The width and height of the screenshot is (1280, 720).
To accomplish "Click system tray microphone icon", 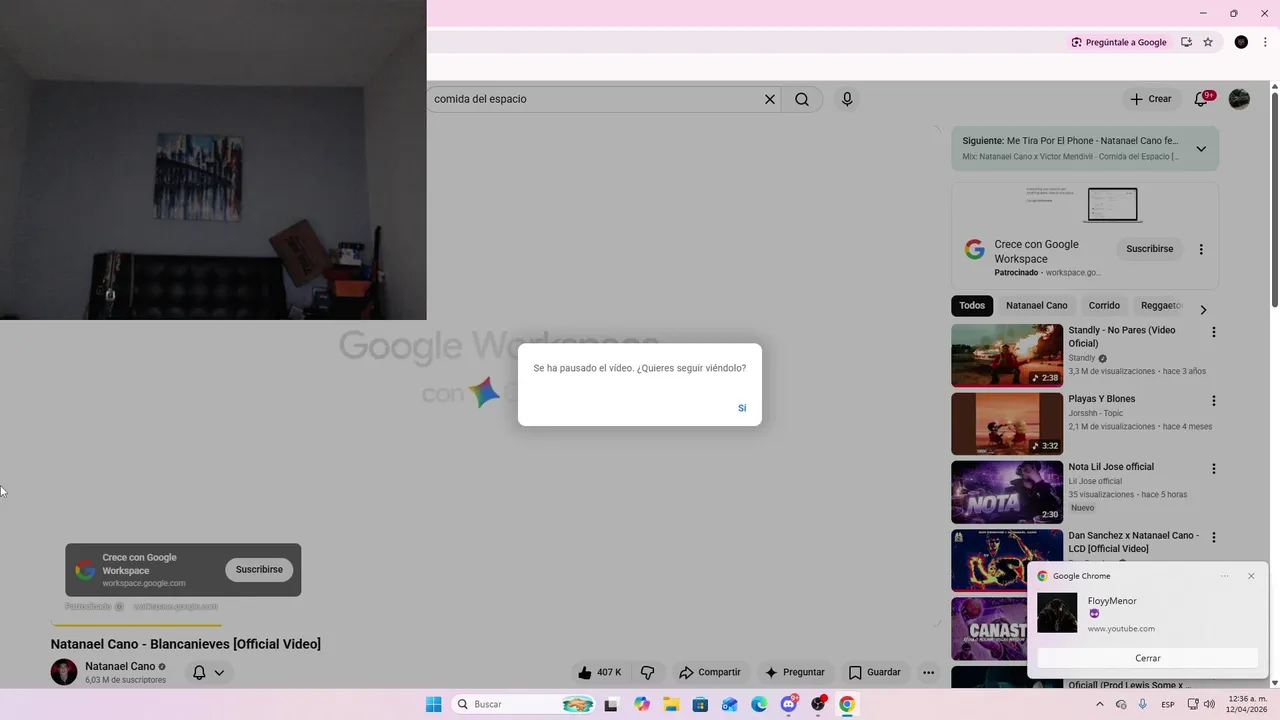I will (x=1142, y=704).
